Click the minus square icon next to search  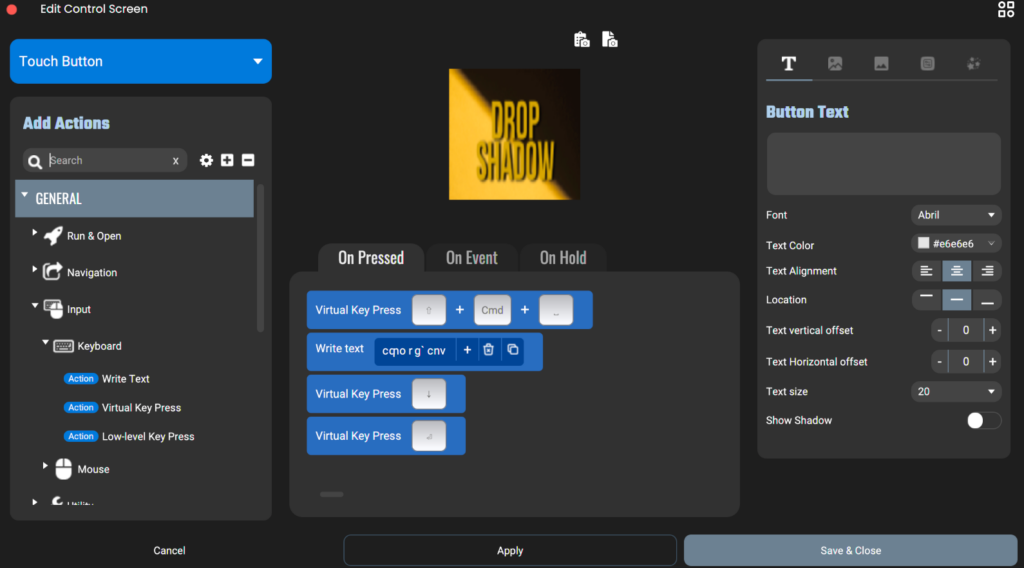pos(248,161)
